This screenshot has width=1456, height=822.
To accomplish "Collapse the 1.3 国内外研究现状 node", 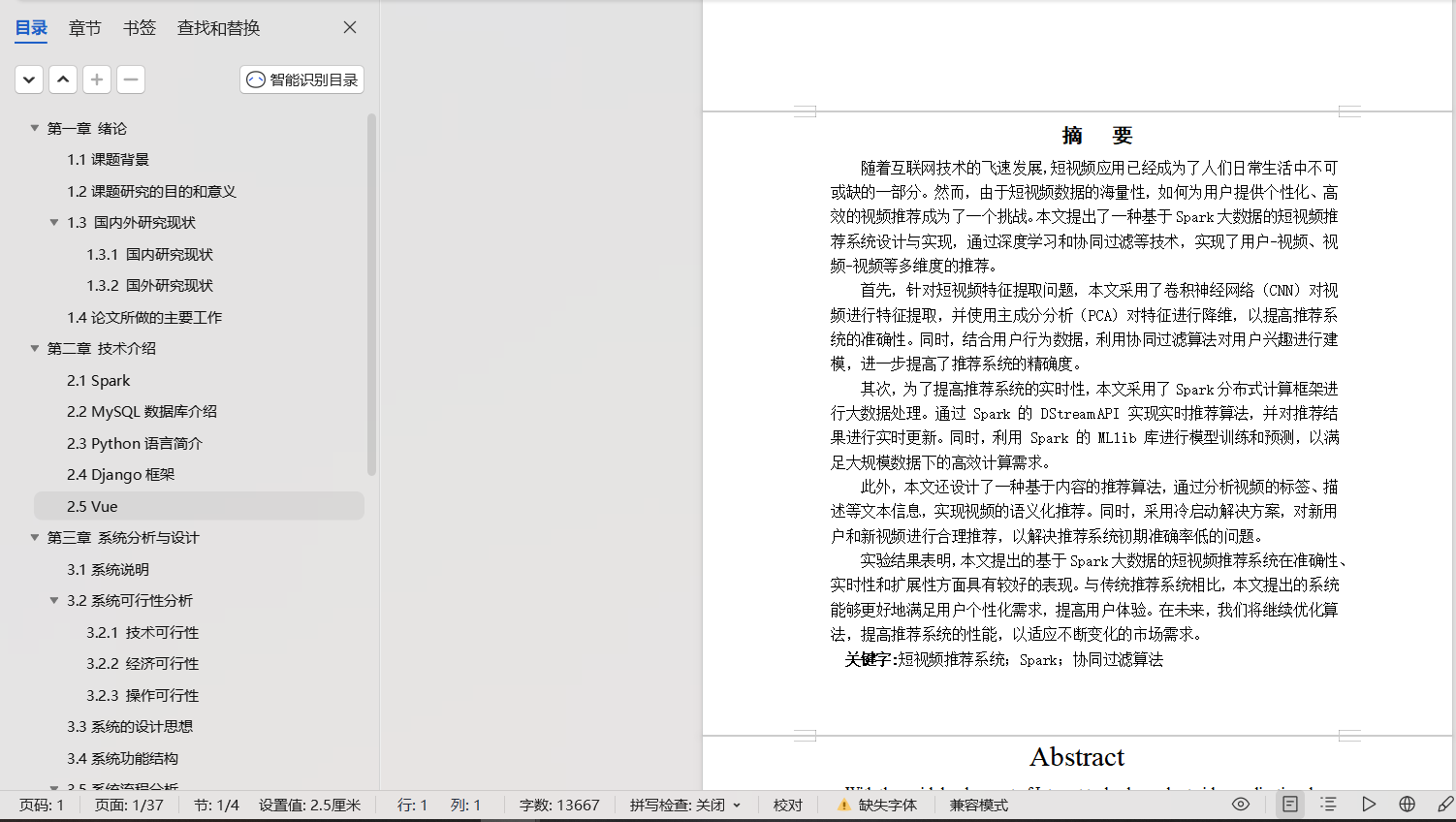I will coord(54,222).
